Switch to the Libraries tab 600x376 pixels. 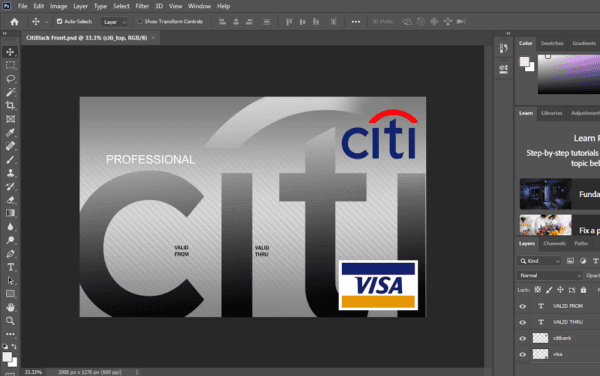tap(551, 113)
